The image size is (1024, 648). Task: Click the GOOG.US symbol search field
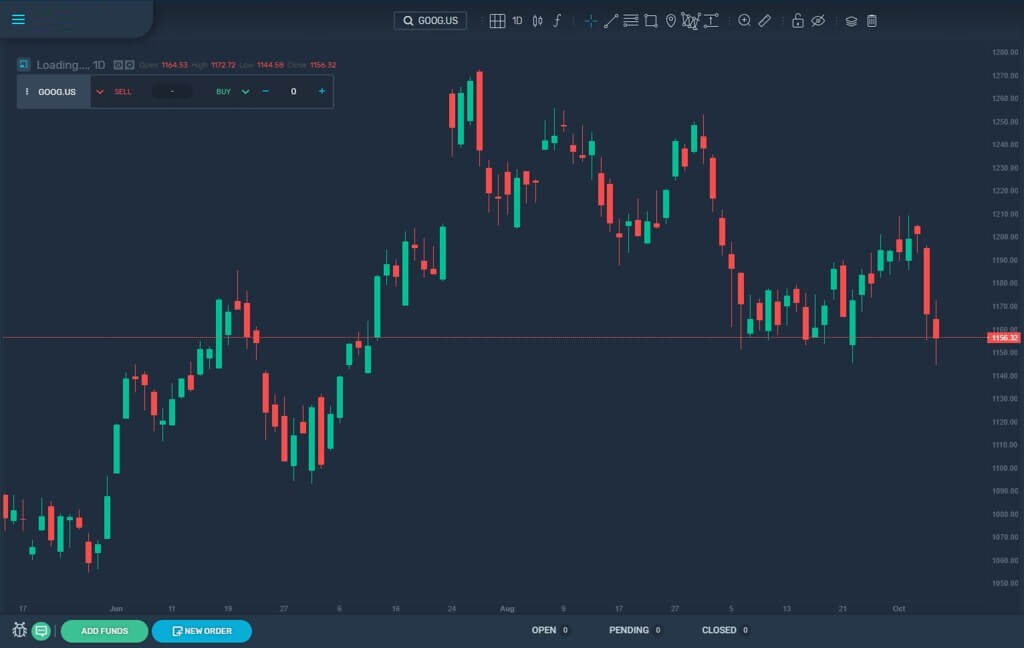(430, 19)
